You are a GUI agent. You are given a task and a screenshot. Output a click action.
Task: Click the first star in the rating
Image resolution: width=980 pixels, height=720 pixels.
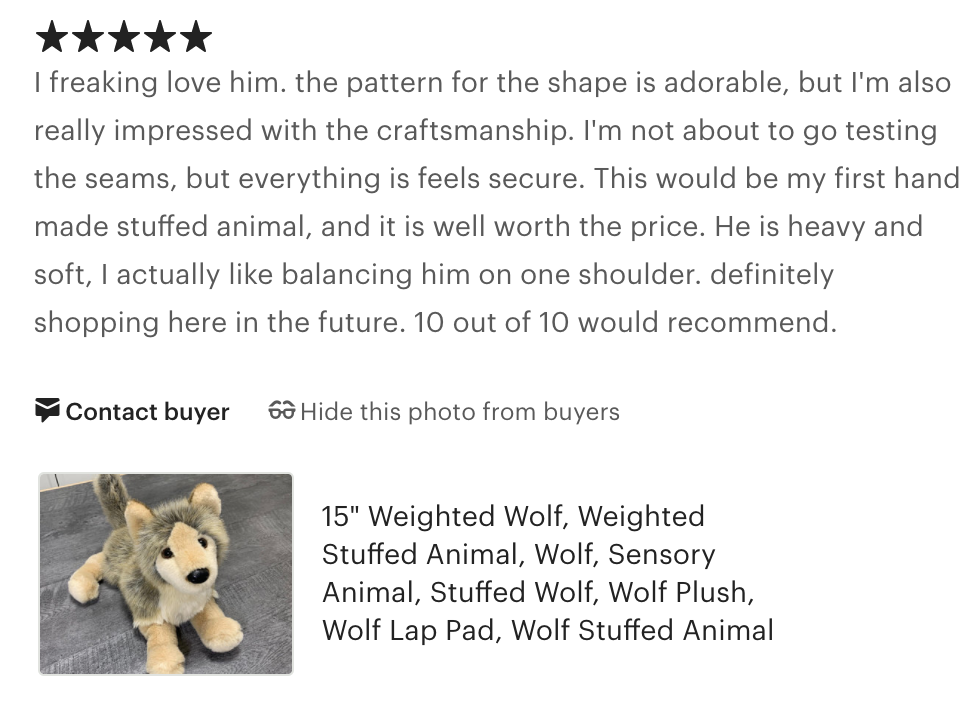pos(51,38)
